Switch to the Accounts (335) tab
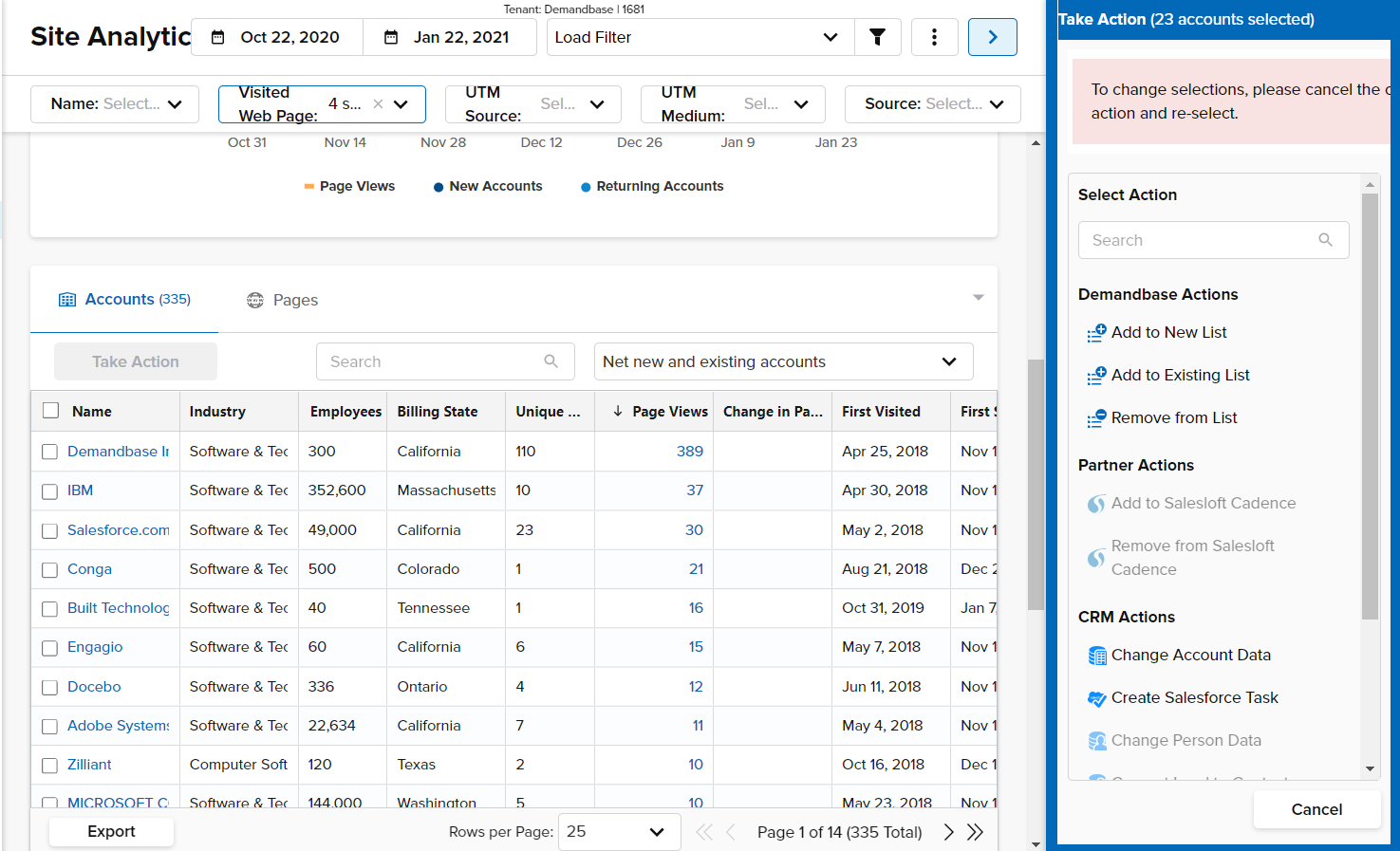This screenshot has width=1400, height=851. (x=125, y=300)
